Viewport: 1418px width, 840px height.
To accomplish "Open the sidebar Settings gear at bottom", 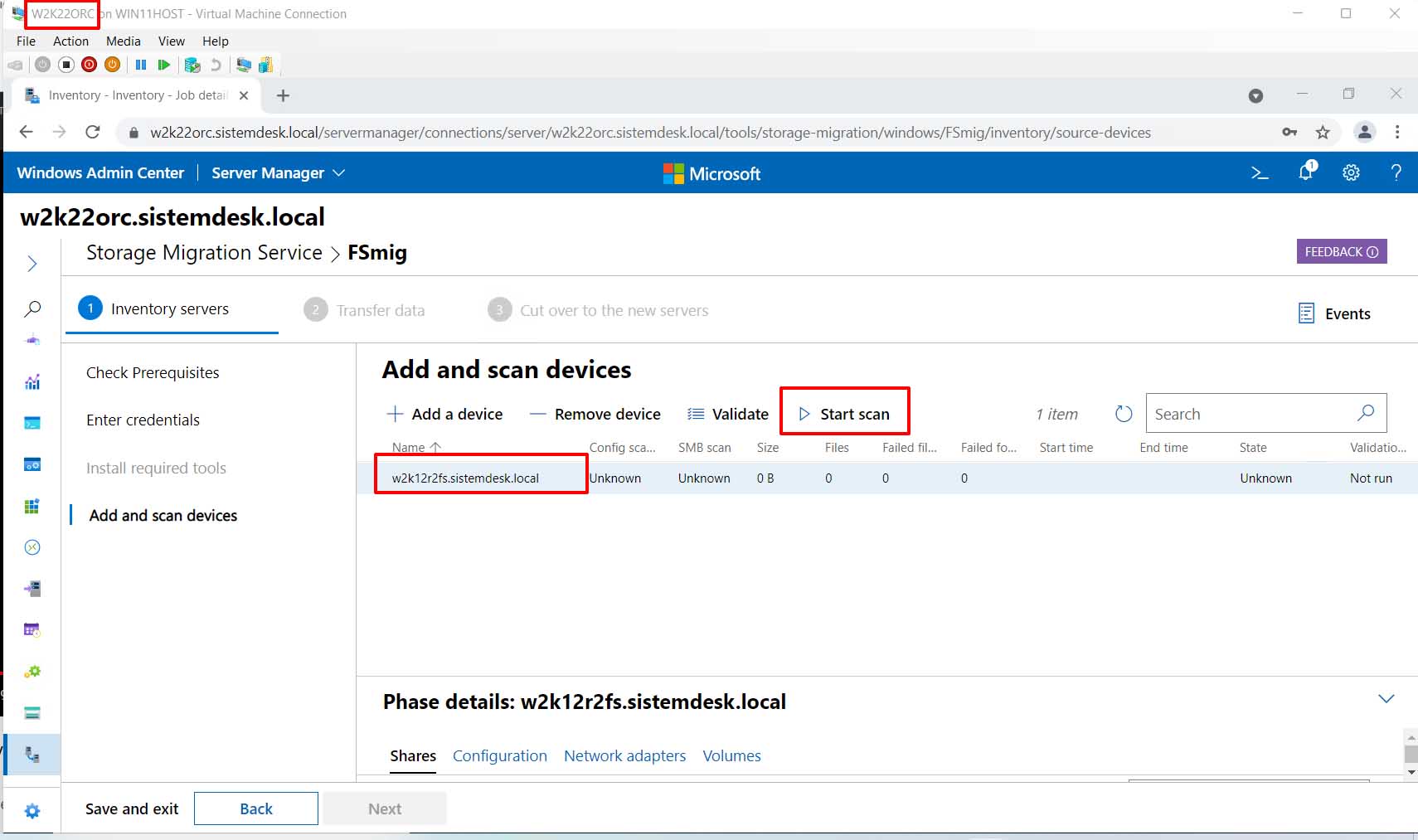I will coord(32,811).
